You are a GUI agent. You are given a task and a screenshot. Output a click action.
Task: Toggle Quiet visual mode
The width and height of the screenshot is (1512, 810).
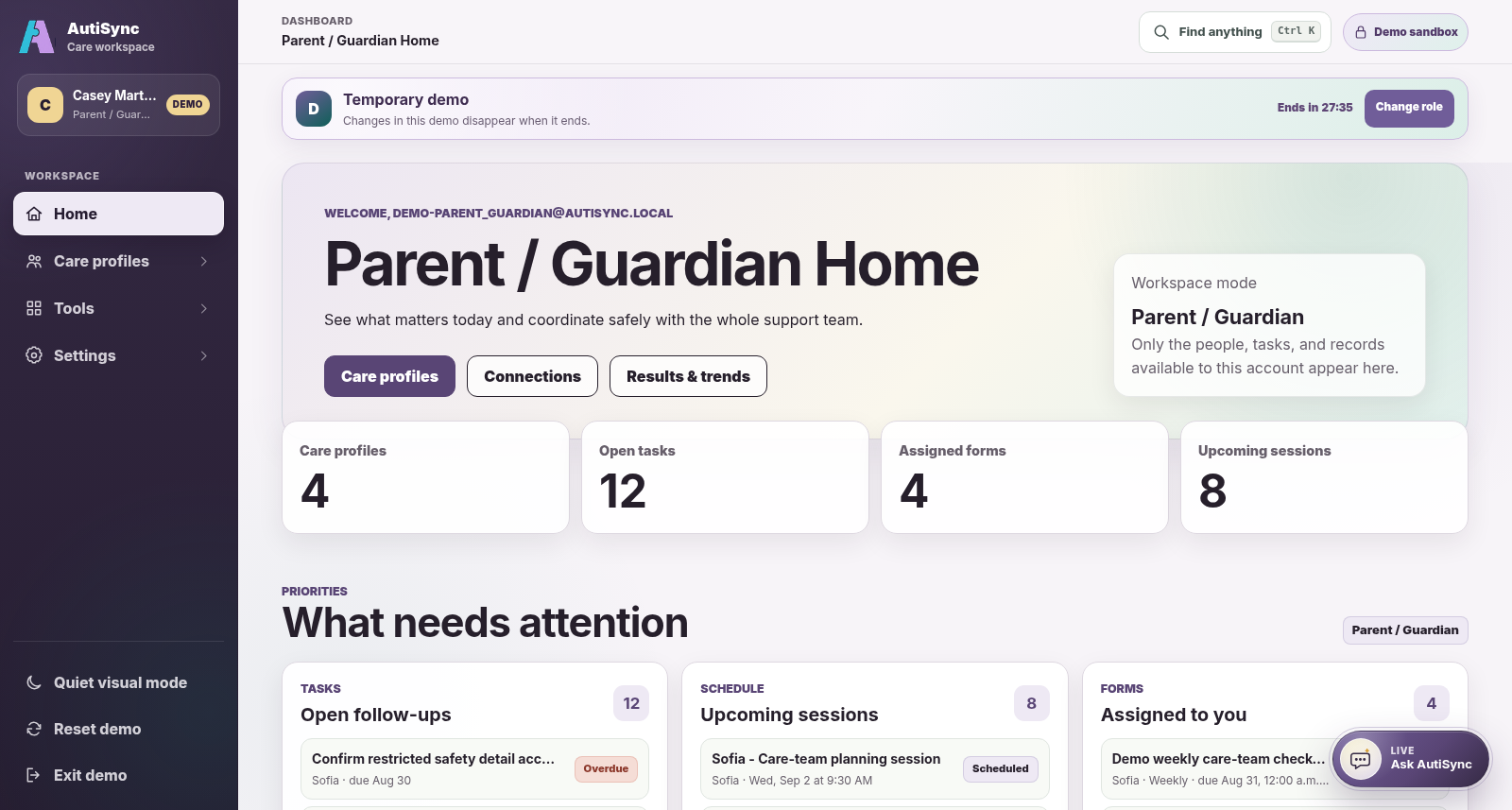click(118, 682)
